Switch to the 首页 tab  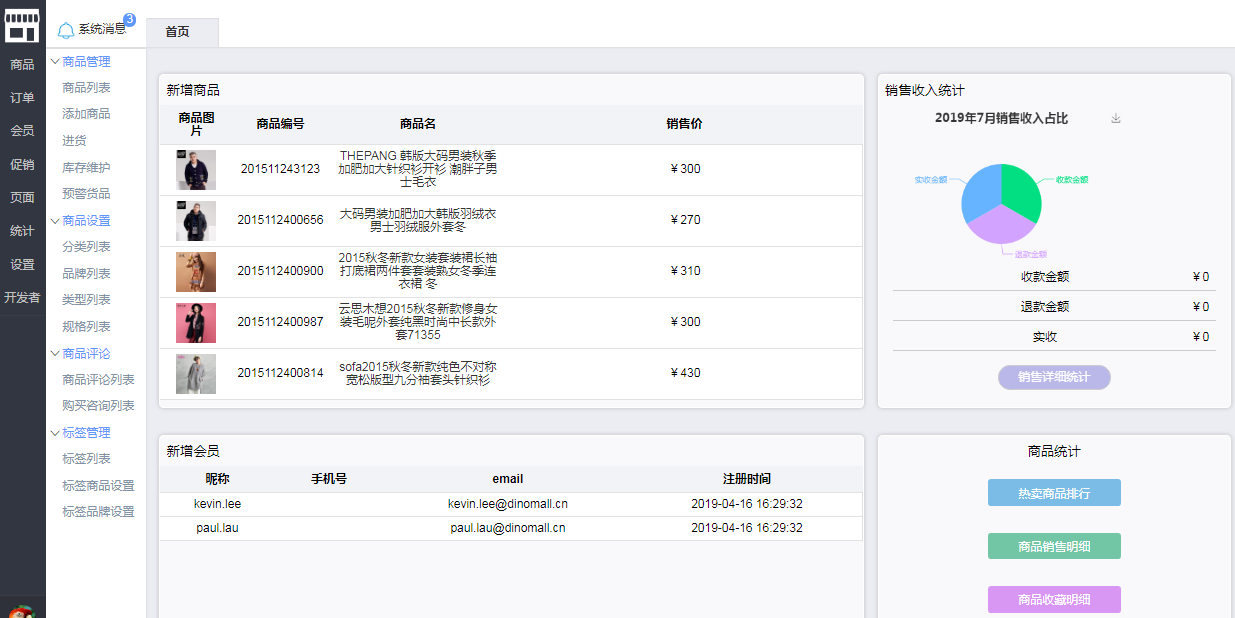coord(182,32)
